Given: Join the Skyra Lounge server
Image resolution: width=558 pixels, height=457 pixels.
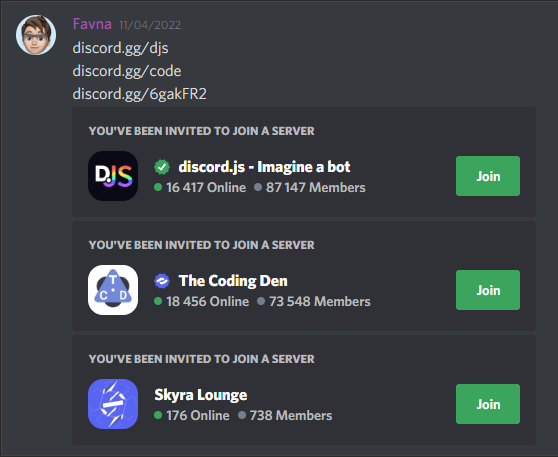Looking at the screenshot, I should [x=488, y=404].
